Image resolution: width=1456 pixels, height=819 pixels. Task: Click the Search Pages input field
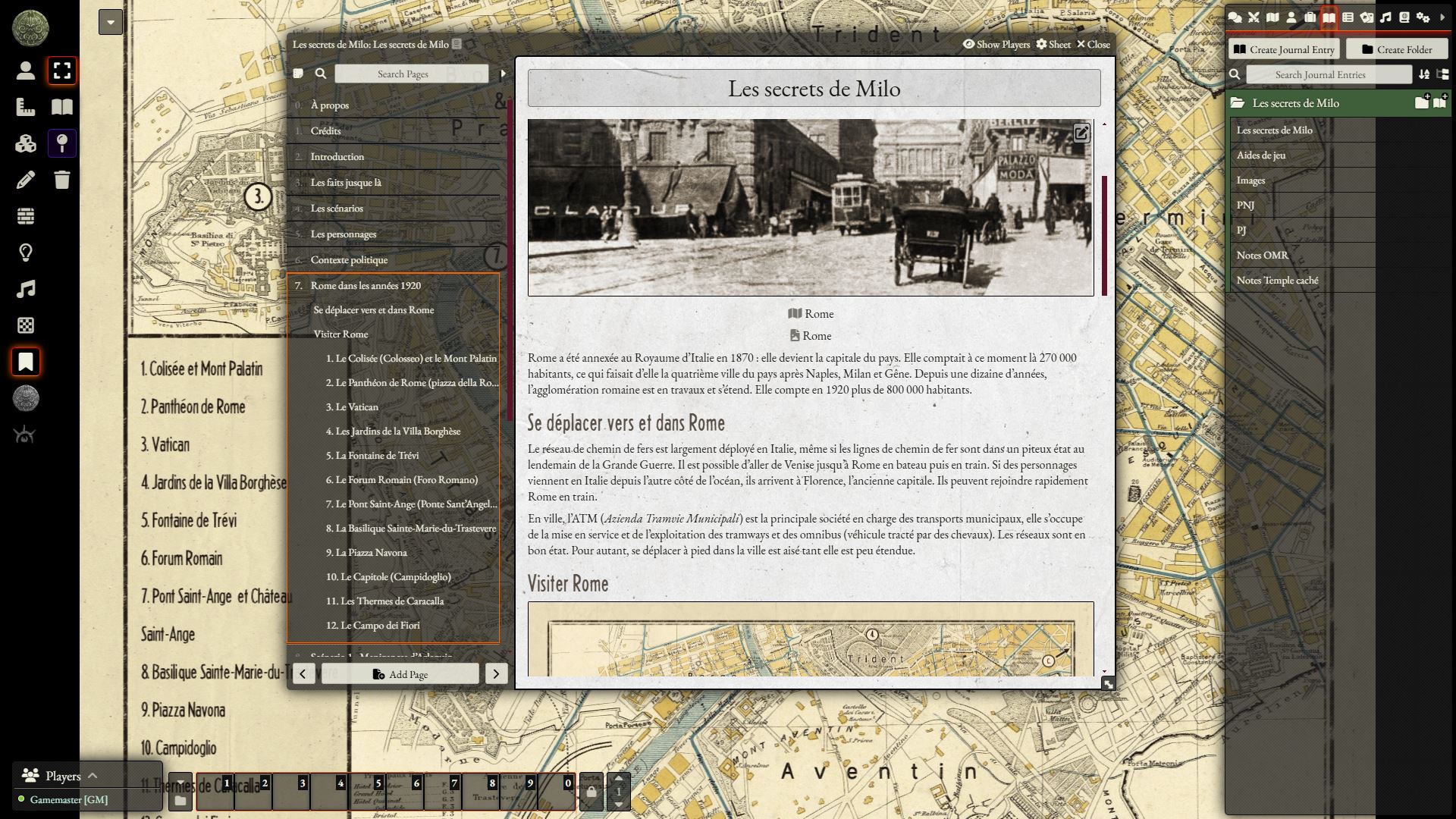pyautogui.click(x=410, y=74)
